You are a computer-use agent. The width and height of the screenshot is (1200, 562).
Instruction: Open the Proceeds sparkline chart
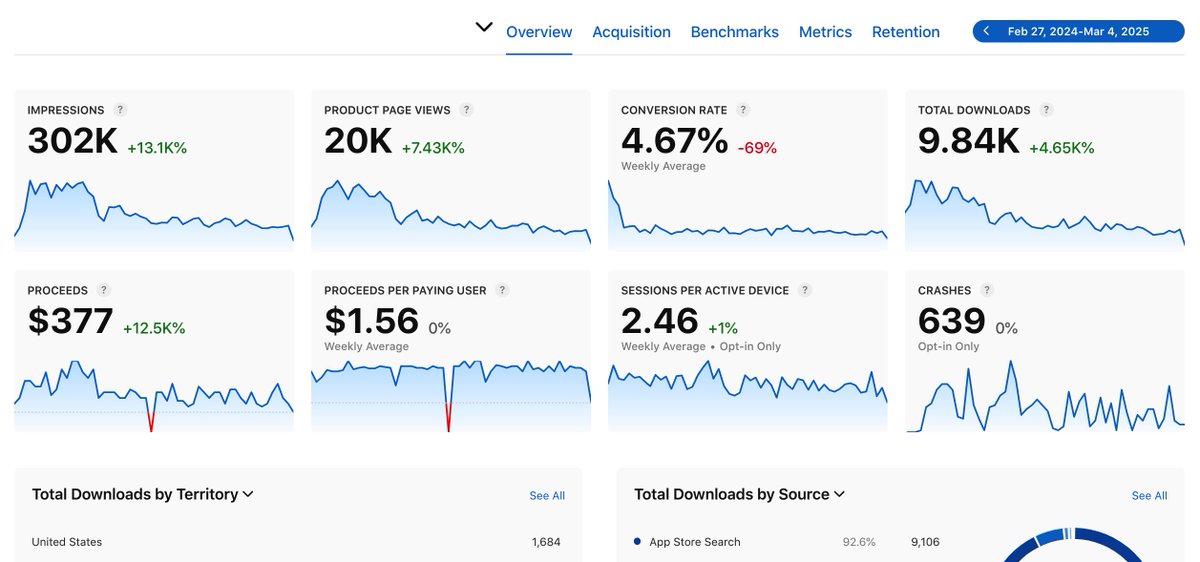click(x=154, y=396)
